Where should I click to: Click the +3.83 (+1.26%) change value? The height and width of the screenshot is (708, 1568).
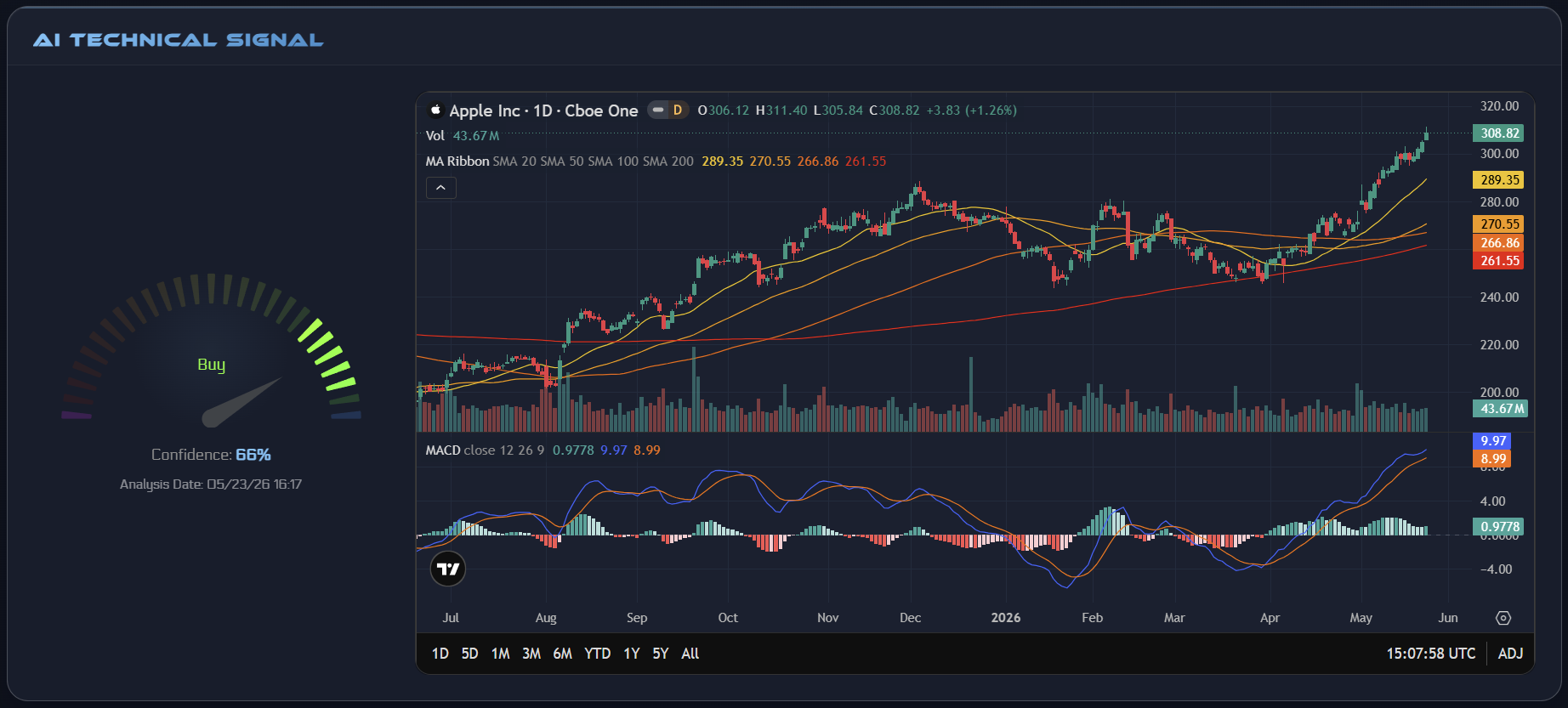[x=971, y=110]
